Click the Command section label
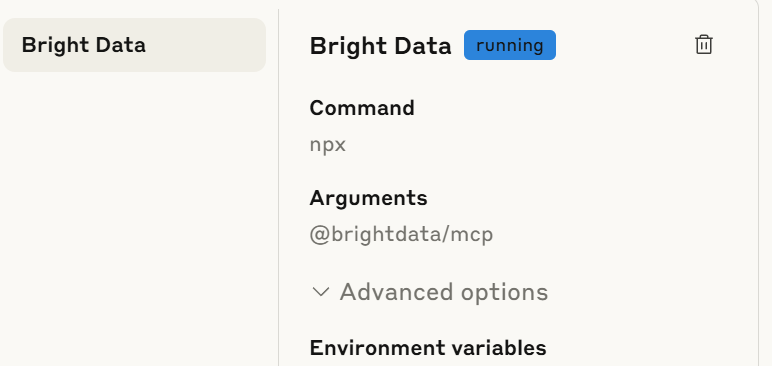Screen dimensions: 772x366 pyautogui.click(x=362, y=108)
